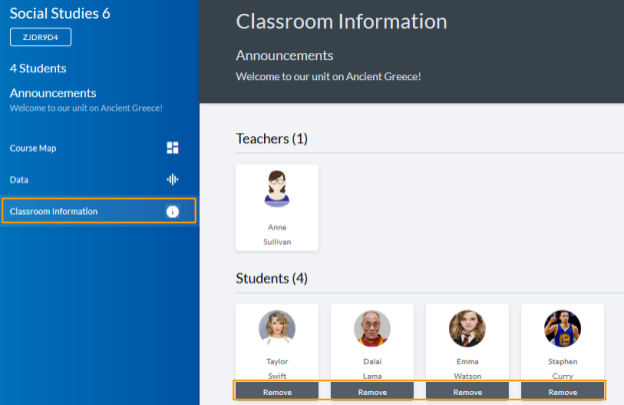Click Emma Watson's profile photo
624x405 pixels.
pyautogui.click(x=467, y=328)
